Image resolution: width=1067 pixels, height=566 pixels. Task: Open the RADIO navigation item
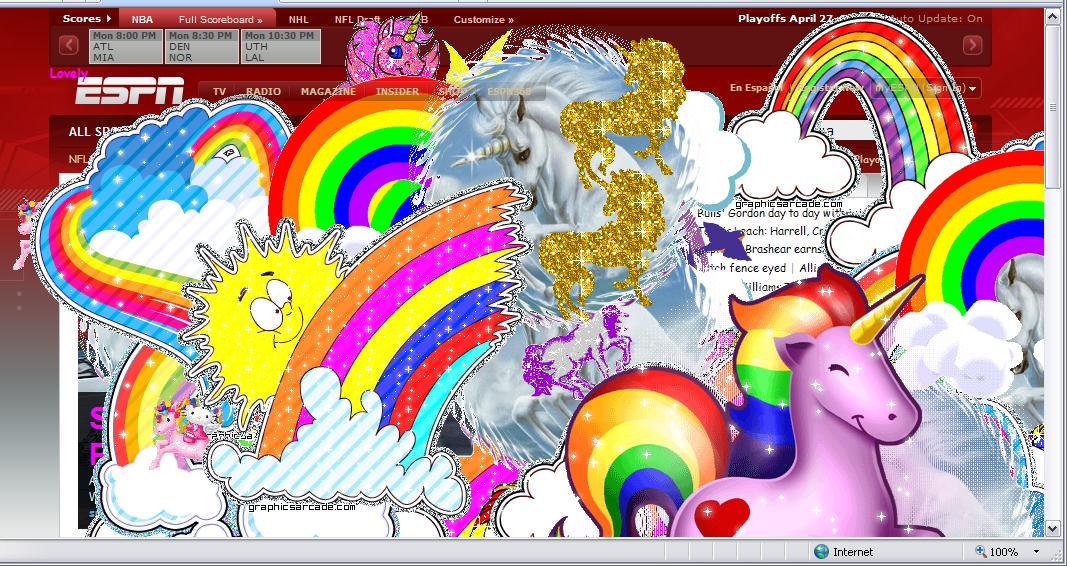263,91
